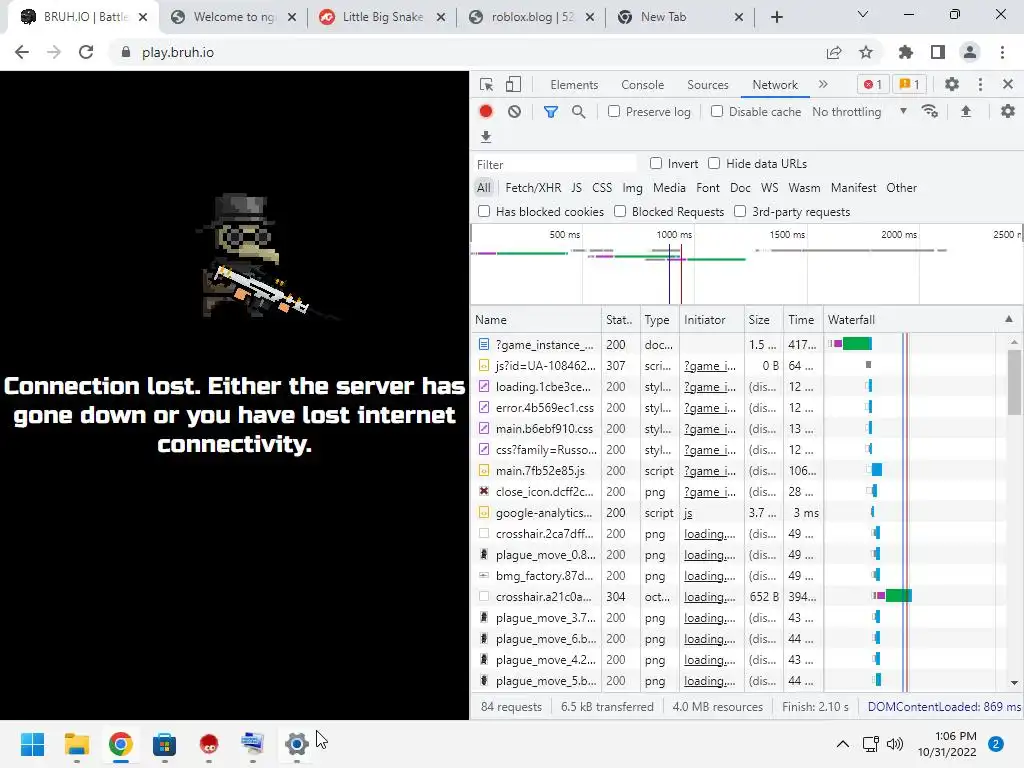Open Microsoft Store from taskbar
The height and width of the screenshot is (768, 1024).
click(165, 744)
